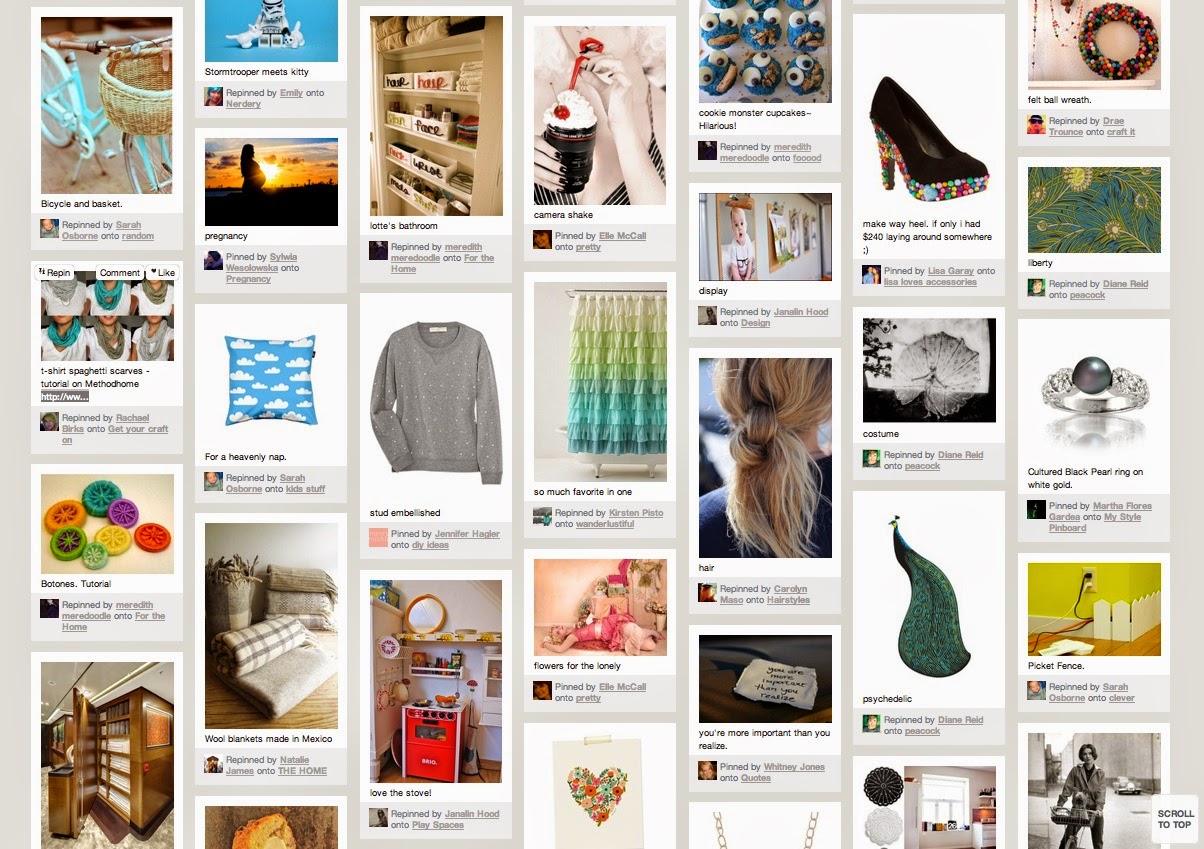Comment on the t-shirt scarves pin

[119, 272]
